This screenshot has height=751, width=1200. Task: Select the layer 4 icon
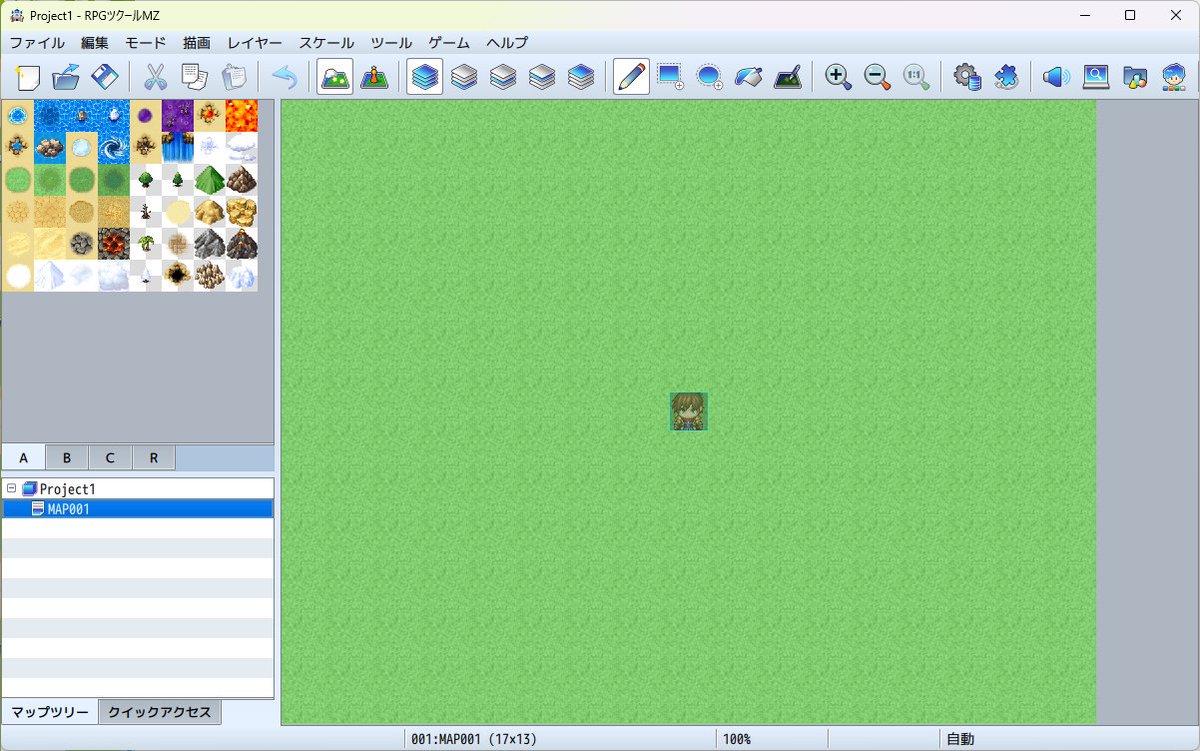point(581,77)
